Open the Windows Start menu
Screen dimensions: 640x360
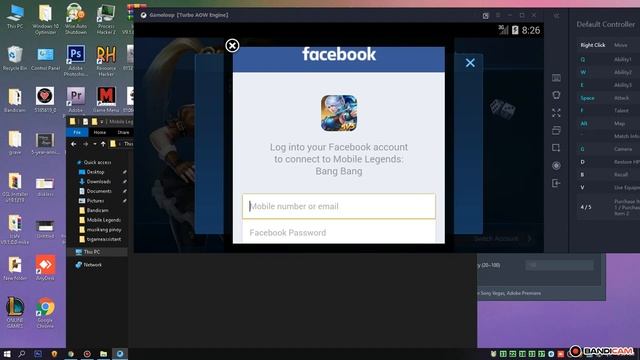[7, 354]
